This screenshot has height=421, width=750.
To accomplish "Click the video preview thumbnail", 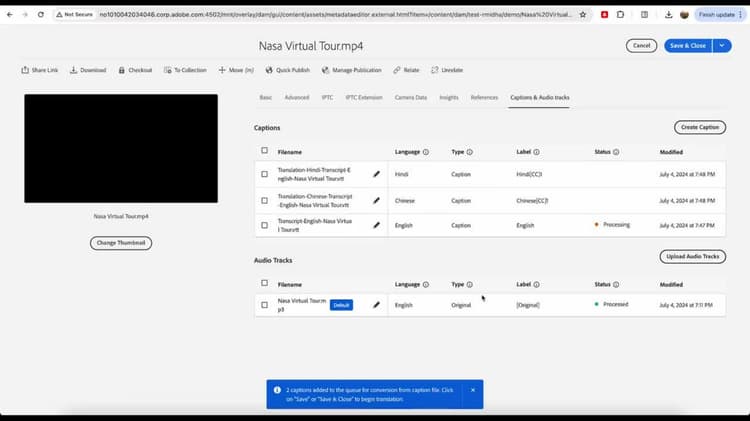I will pyautogui.click(x=121, y=148).
